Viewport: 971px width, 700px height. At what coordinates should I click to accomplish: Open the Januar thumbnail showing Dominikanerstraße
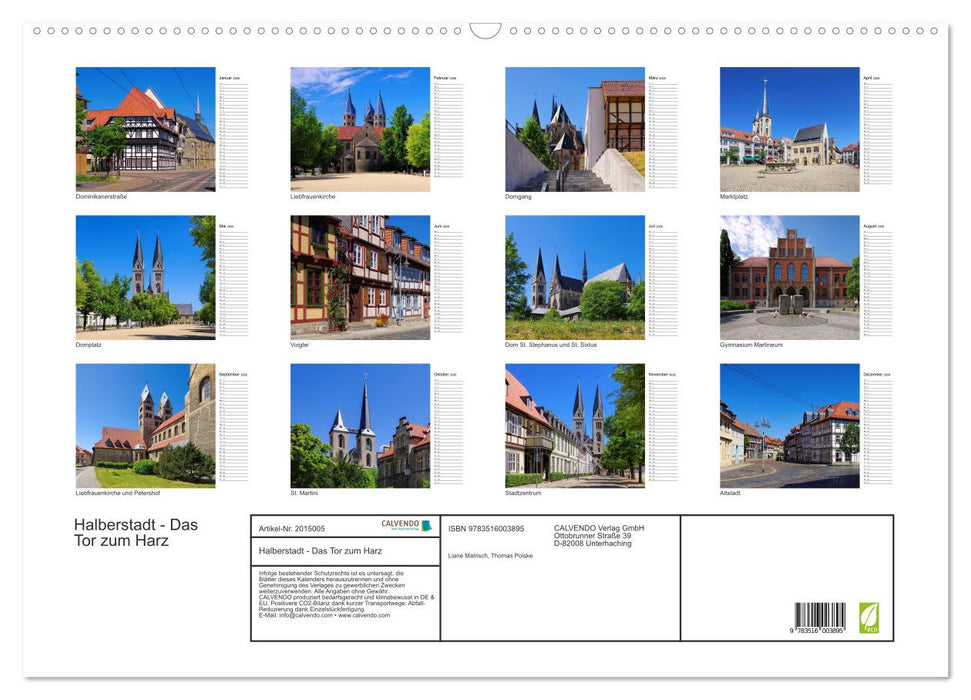pos(145,130)
